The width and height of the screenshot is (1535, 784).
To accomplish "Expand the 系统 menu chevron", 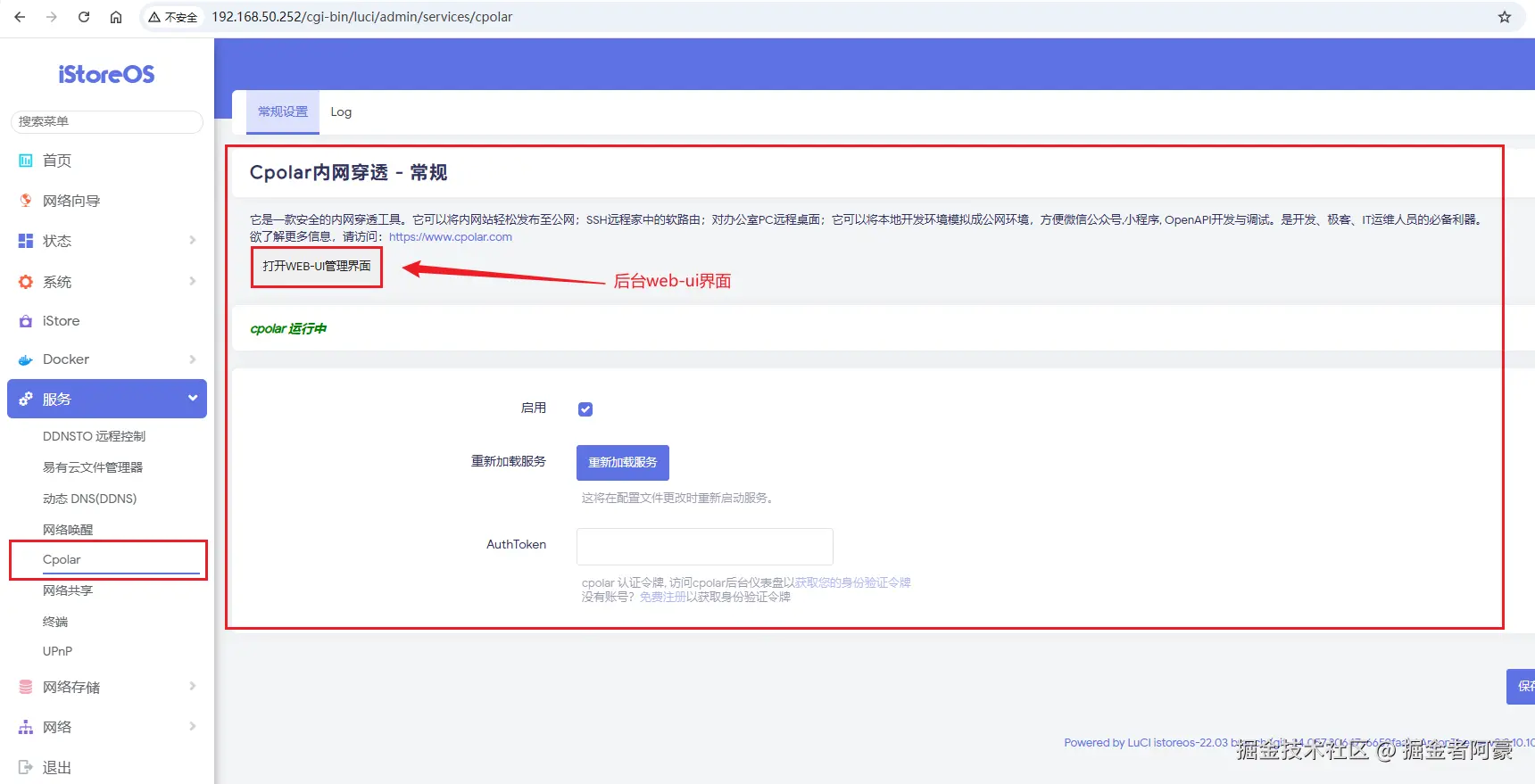I will click(193, 281).
